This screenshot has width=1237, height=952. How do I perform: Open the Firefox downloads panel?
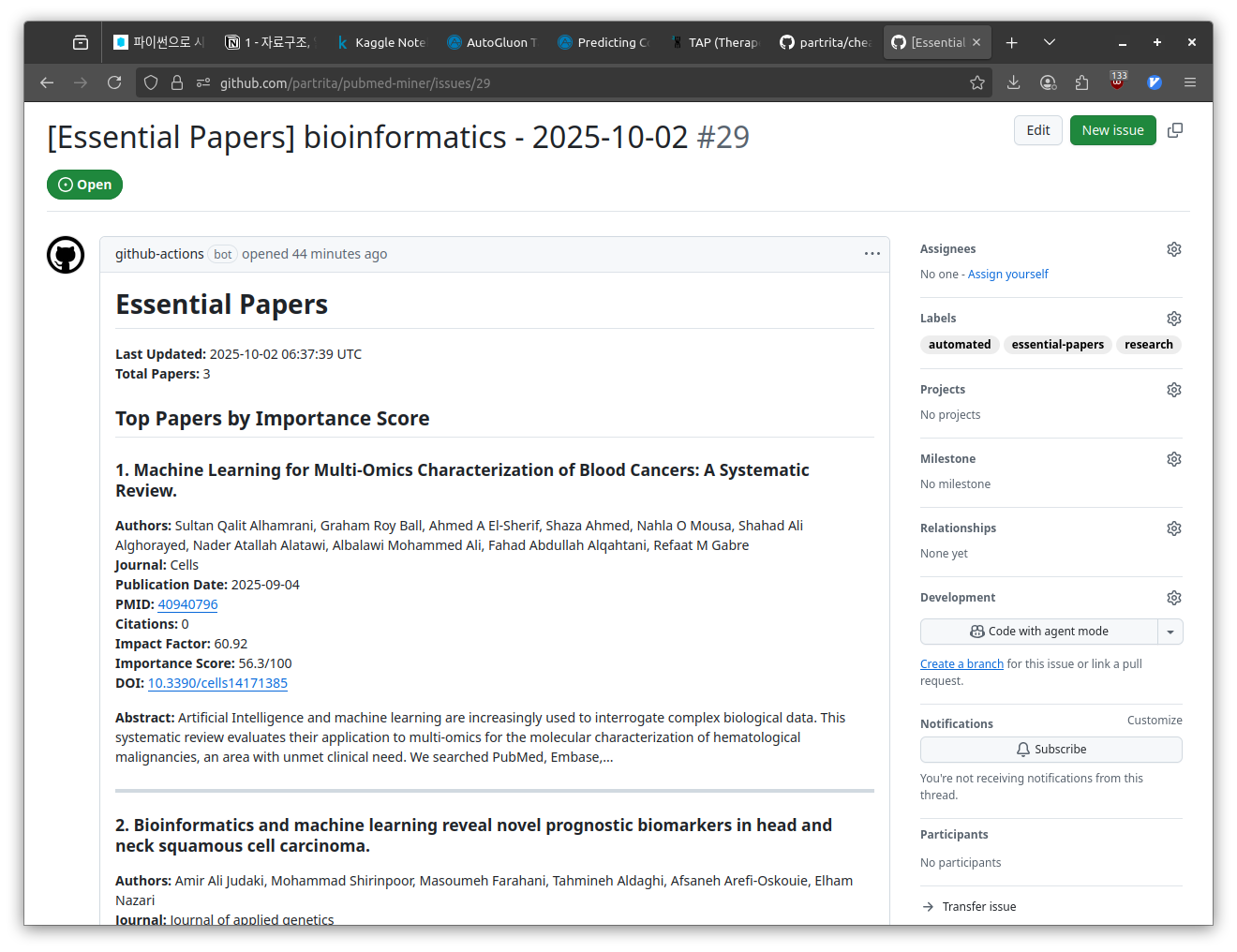[1013, 82]
